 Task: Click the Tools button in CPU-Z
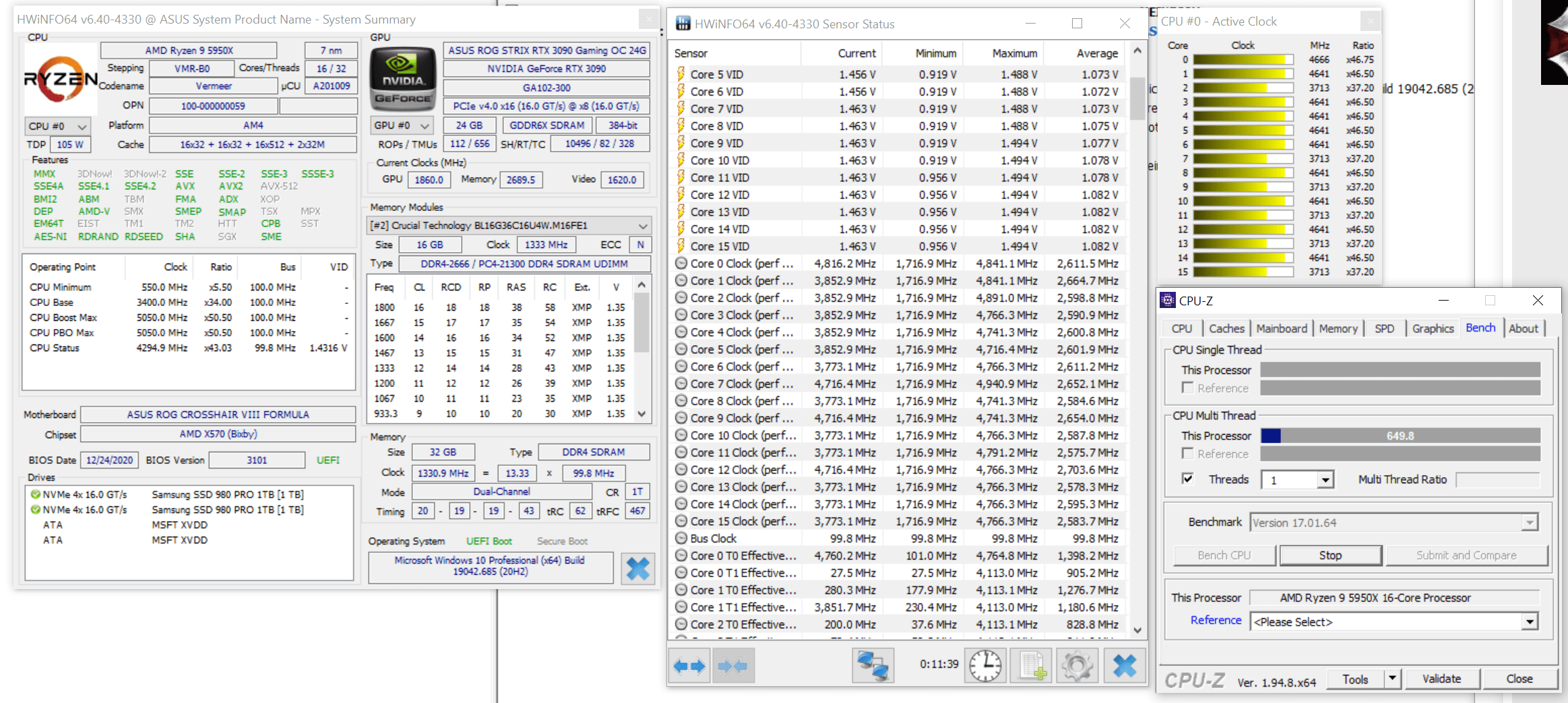click(x=1355, y=679)
